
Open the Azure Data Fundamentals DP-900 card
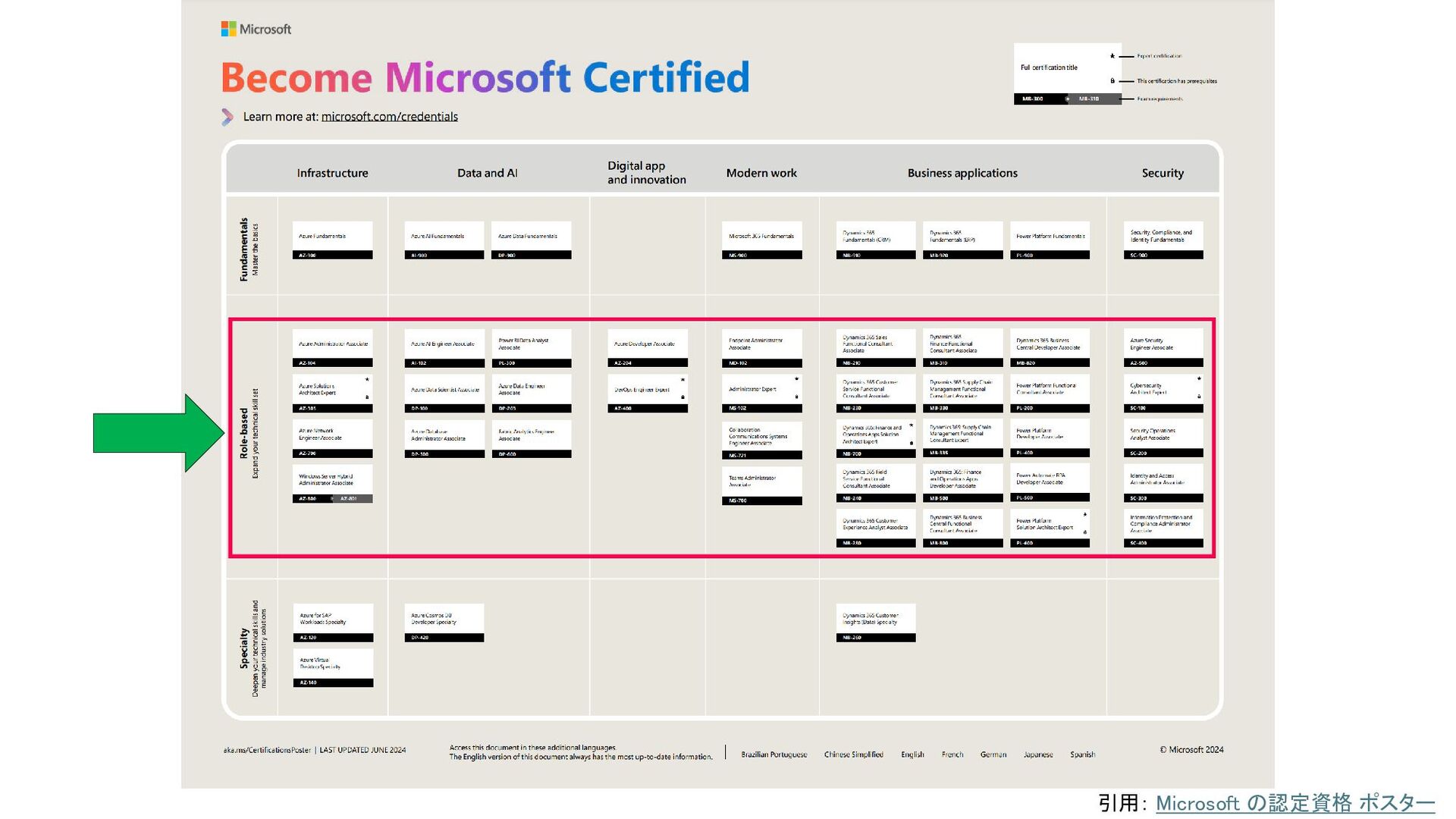[x=531, y=240]
